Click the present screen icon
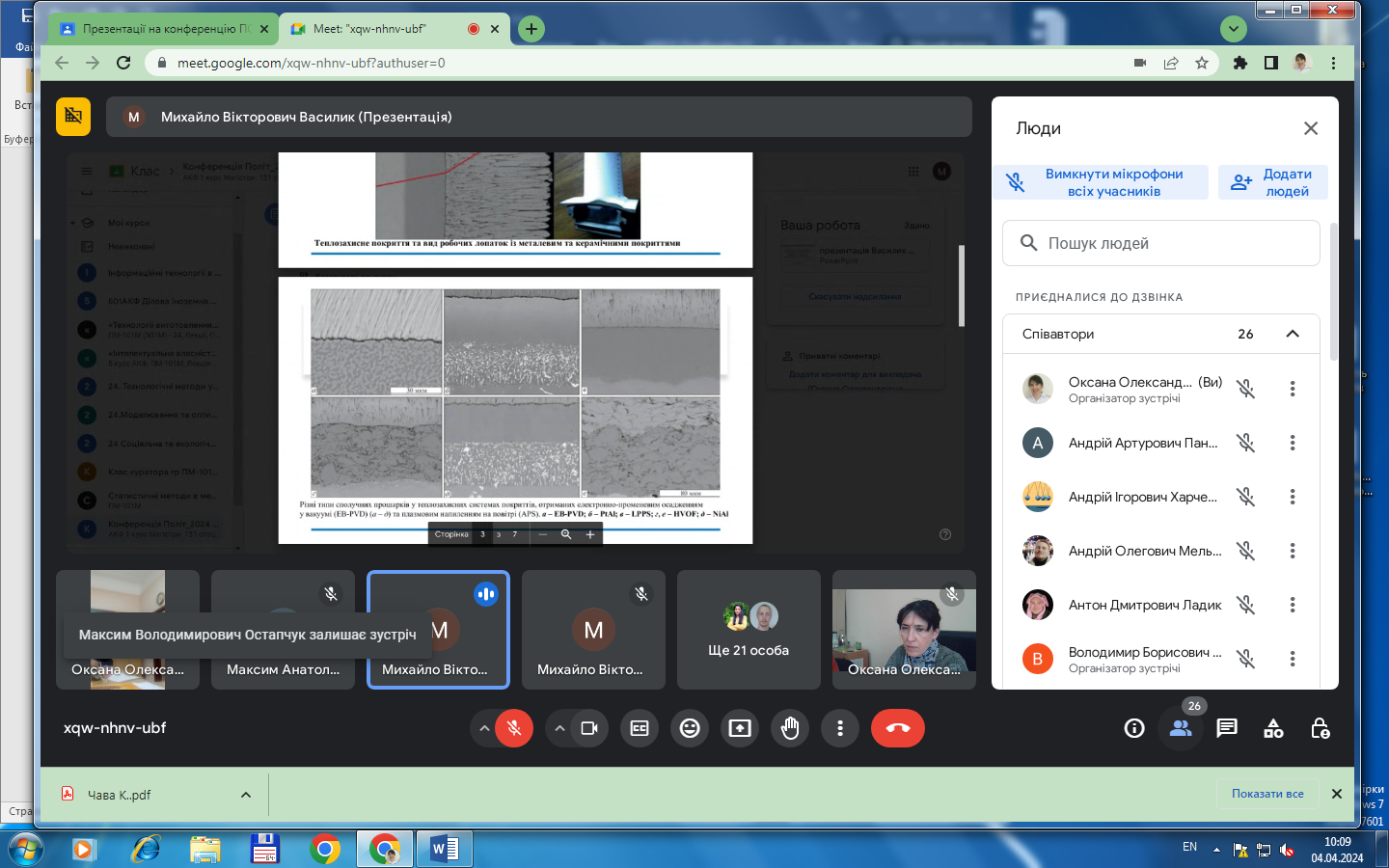This screenshot has height=868, width=1389. [740, 728]
